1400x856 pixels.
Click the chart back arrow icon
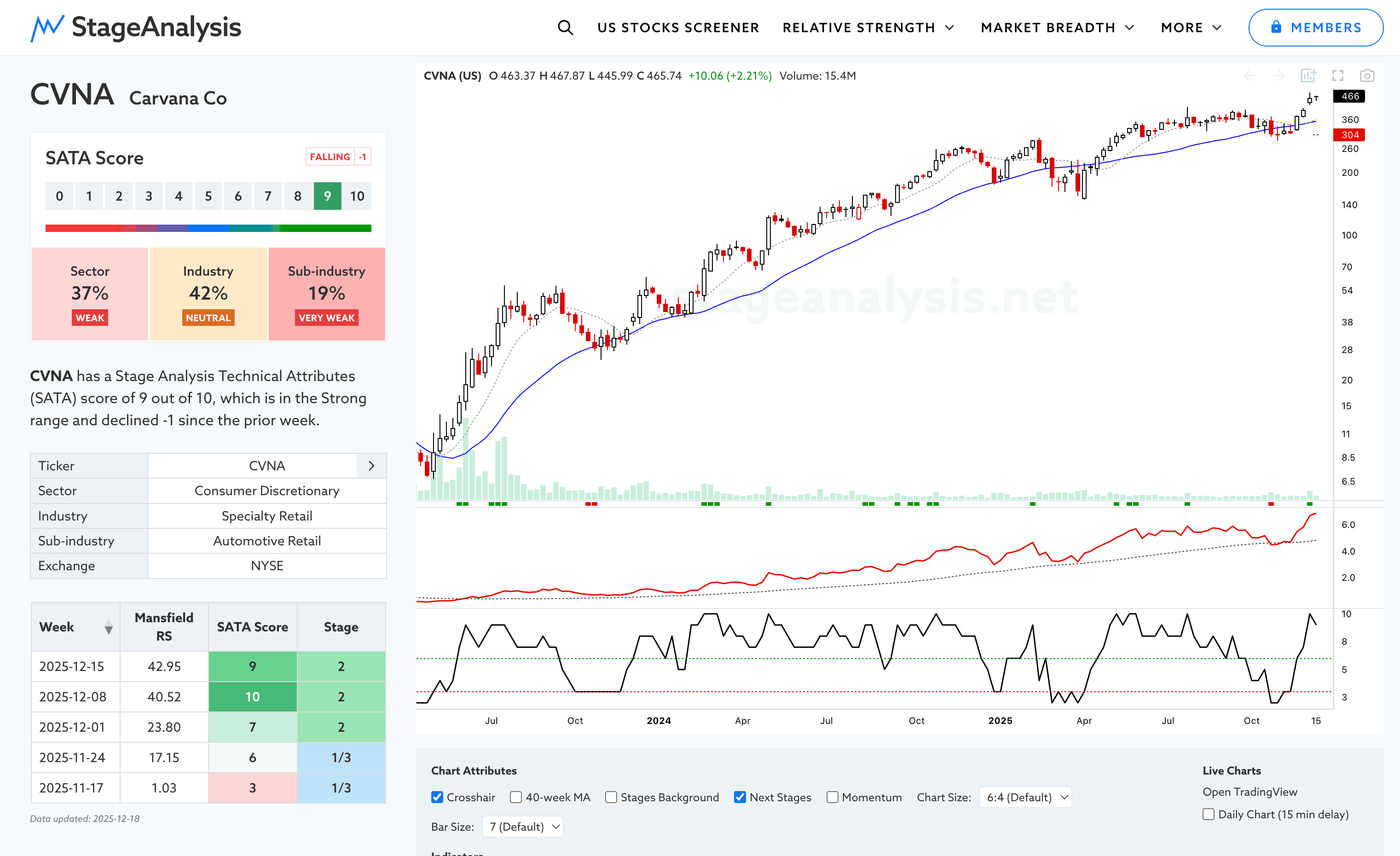1250,75
